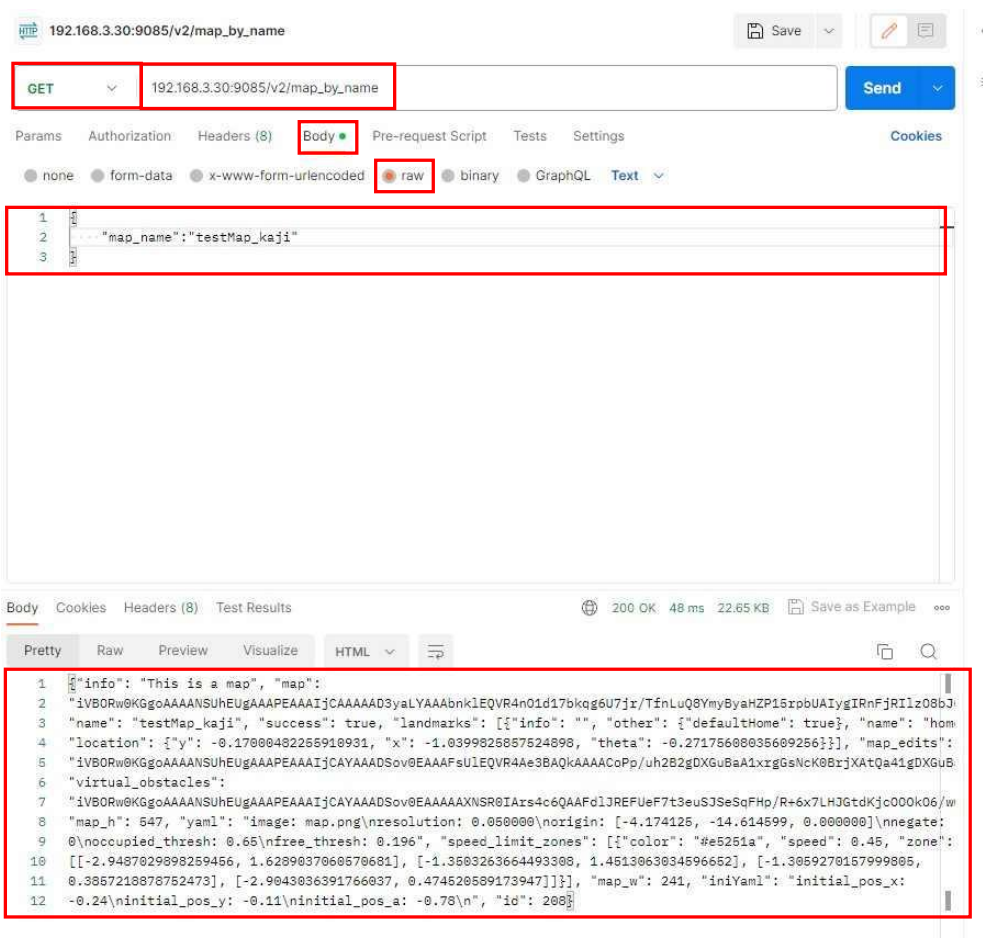Expand the Text body format dropdown
Image resolution: width=983 pixels, height=944 pixels.
click(638, 176)
